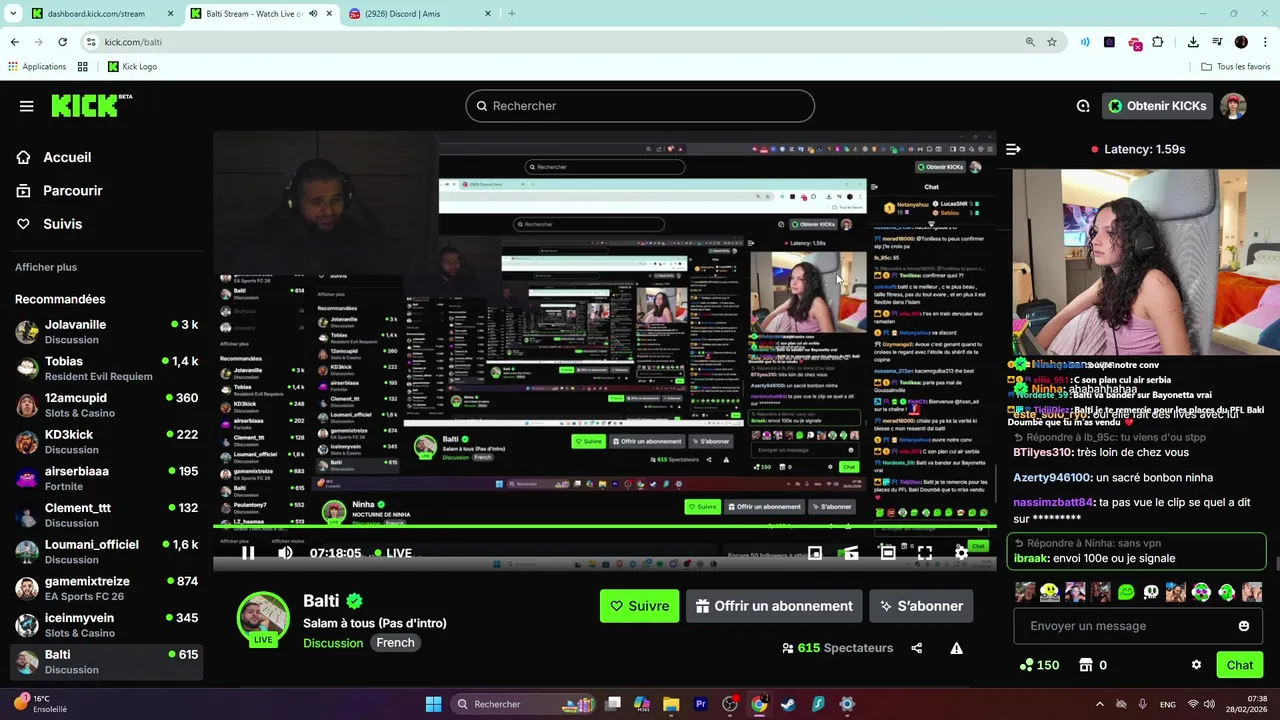Open the browser zoom magnifier icon

click(1030, 42)
